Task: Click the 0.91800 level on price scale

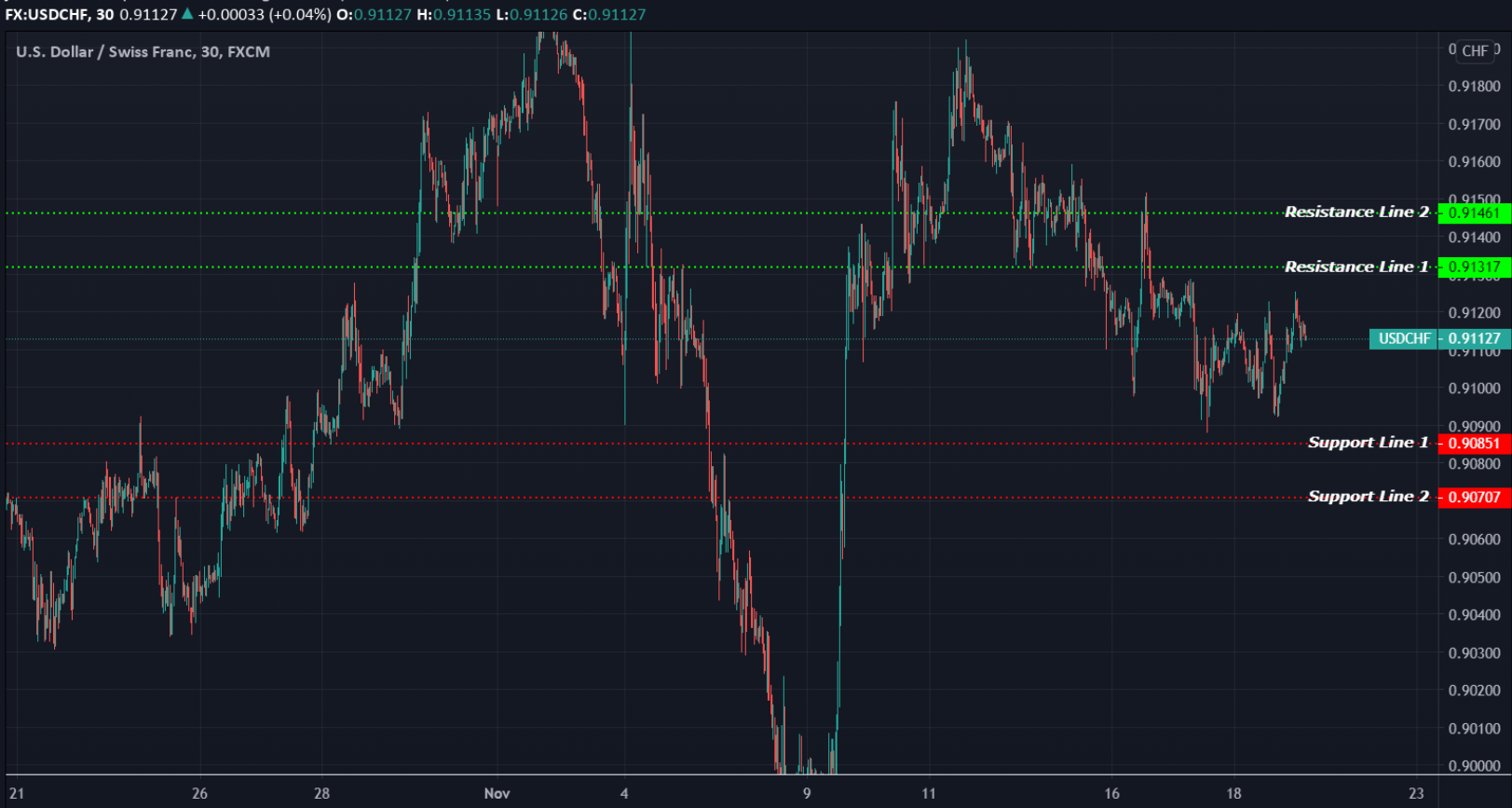Action: 1474,87
